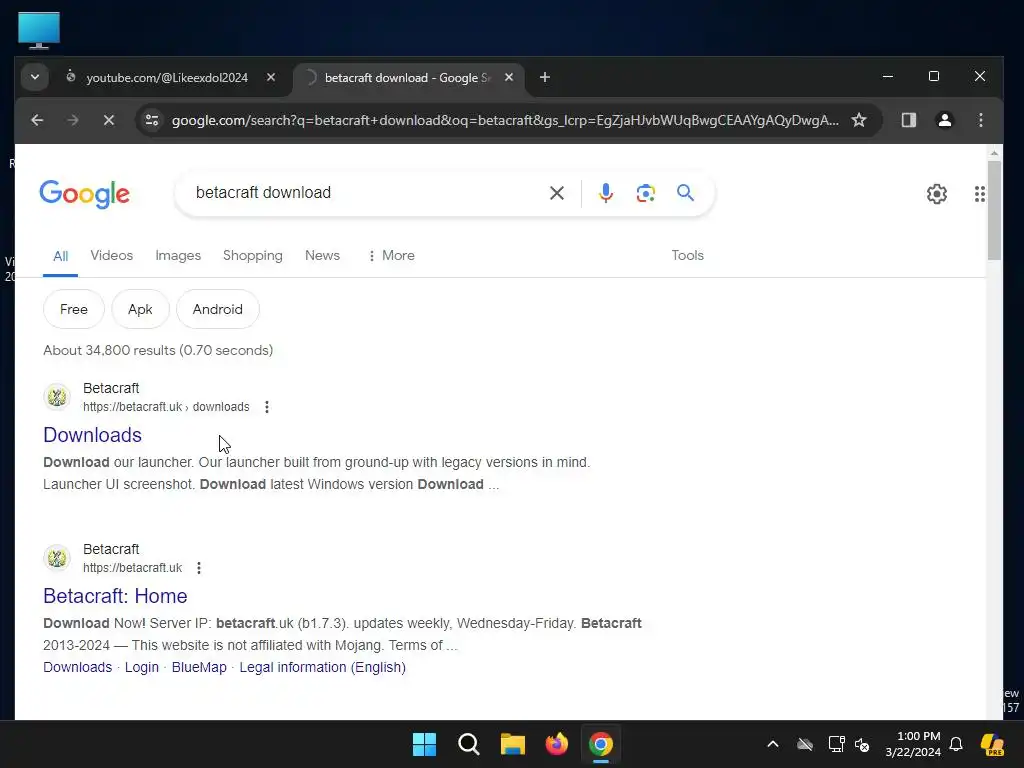The height and width of the screenshot is (768, 1024).
Task: Open Google quick settings gear
Action: tap(936, 194)
